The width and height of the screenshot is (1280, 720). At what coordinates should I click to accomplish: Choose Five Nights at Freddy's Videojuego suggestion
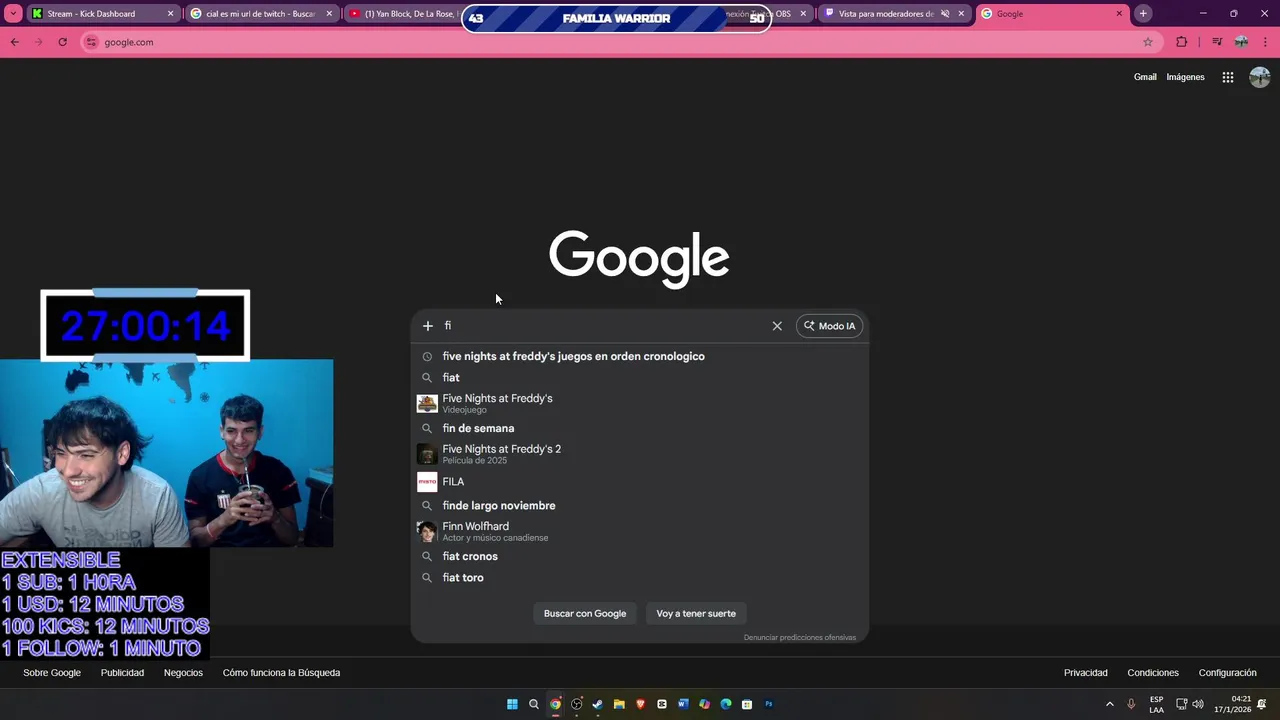[640, 403]
